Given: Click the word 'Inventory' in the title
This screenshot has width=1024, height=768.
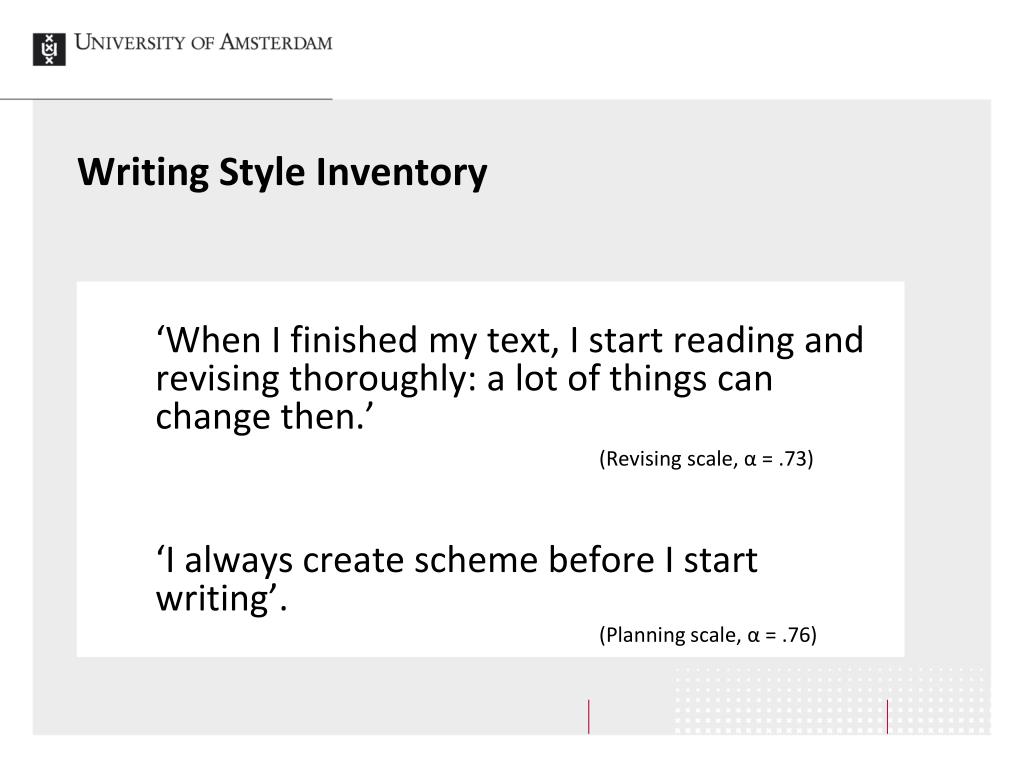Looking at the screenshot, I should coord(402,172).
